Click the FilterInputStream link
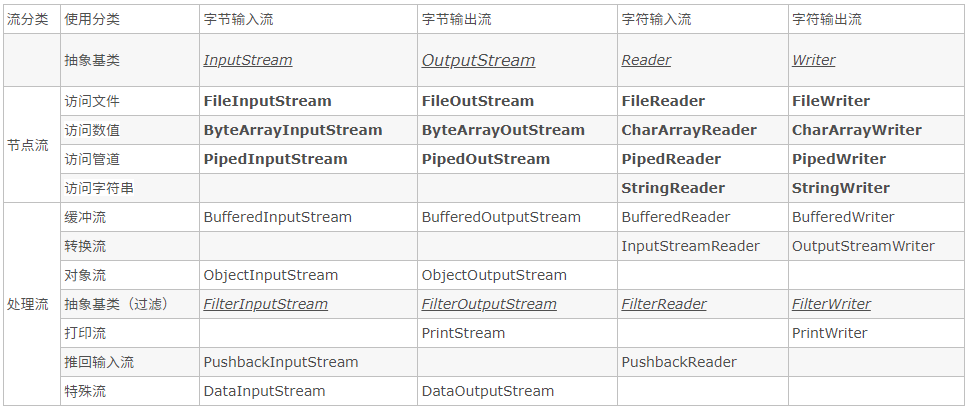The width and height of the screenshot is (974, 412). coord(265,304)
